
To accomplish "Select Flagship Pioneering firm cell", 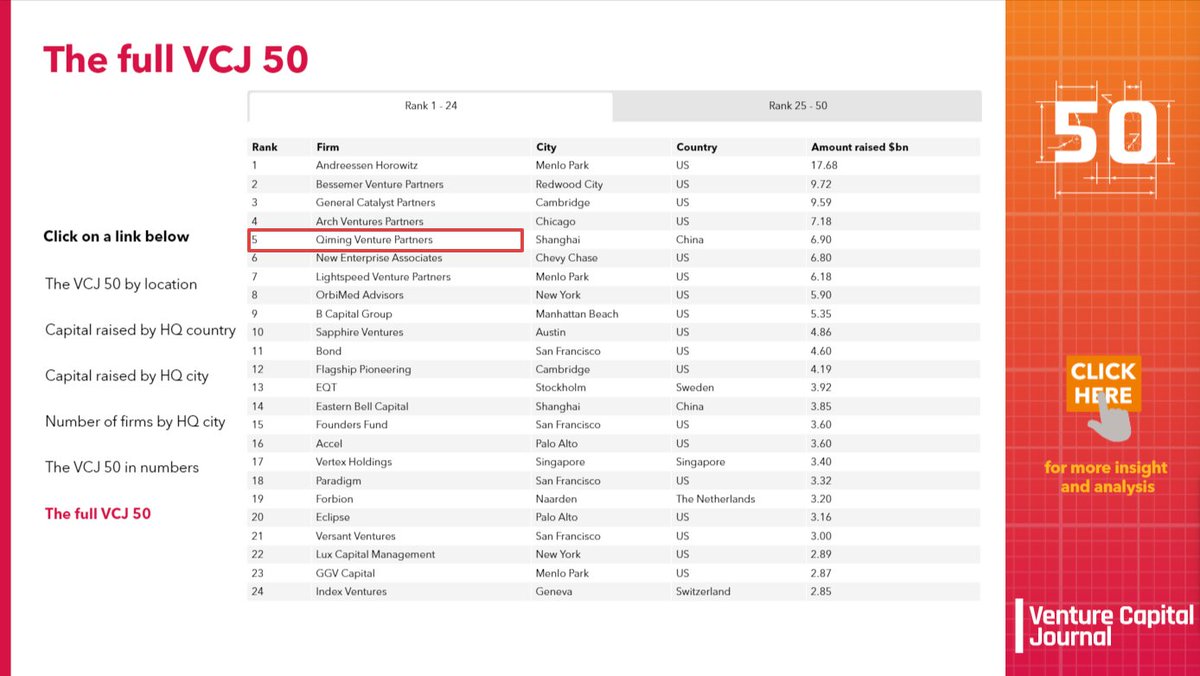I will (363, 369).
